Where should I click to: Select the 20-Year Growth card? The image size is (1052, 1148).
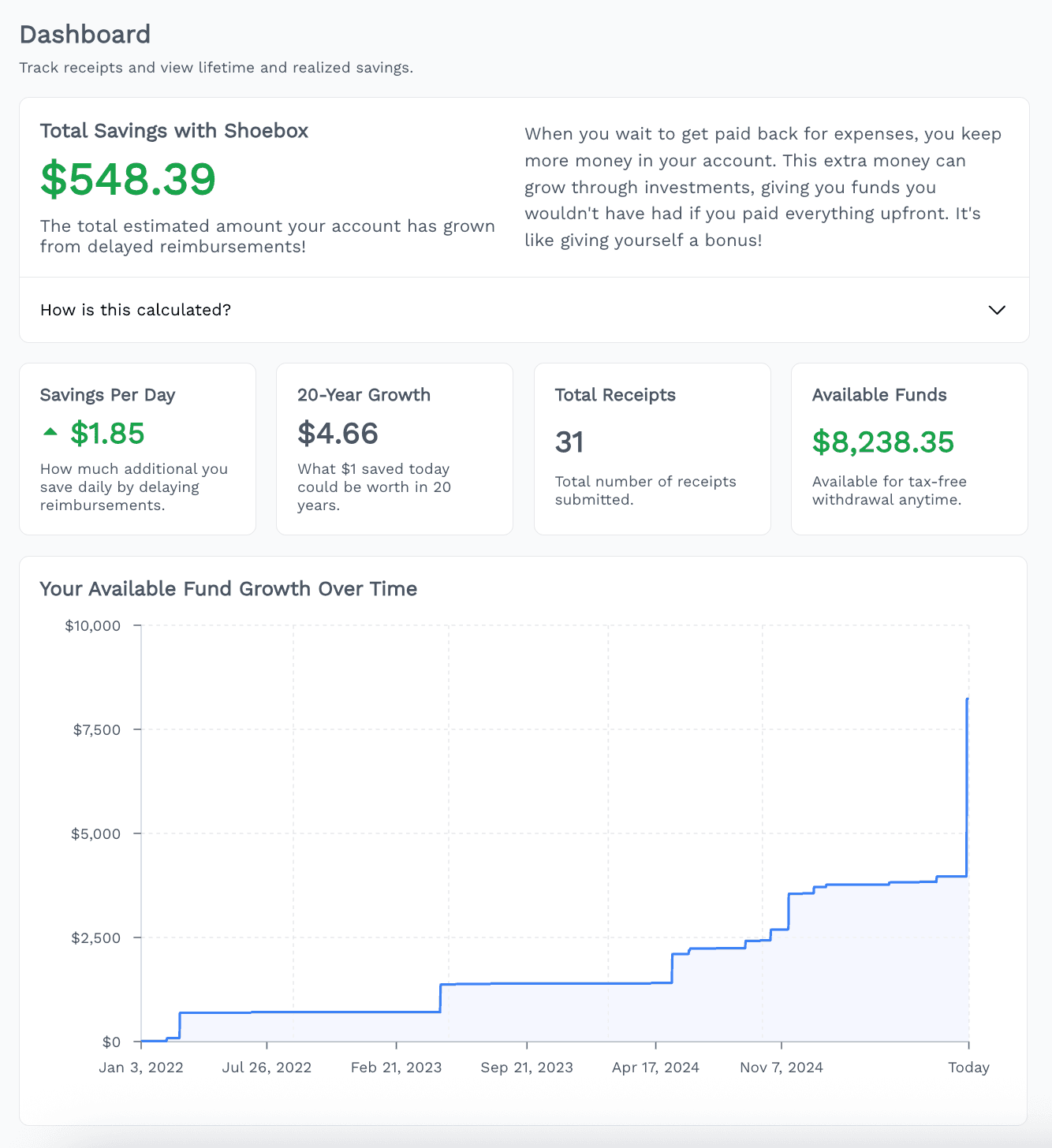394,449
